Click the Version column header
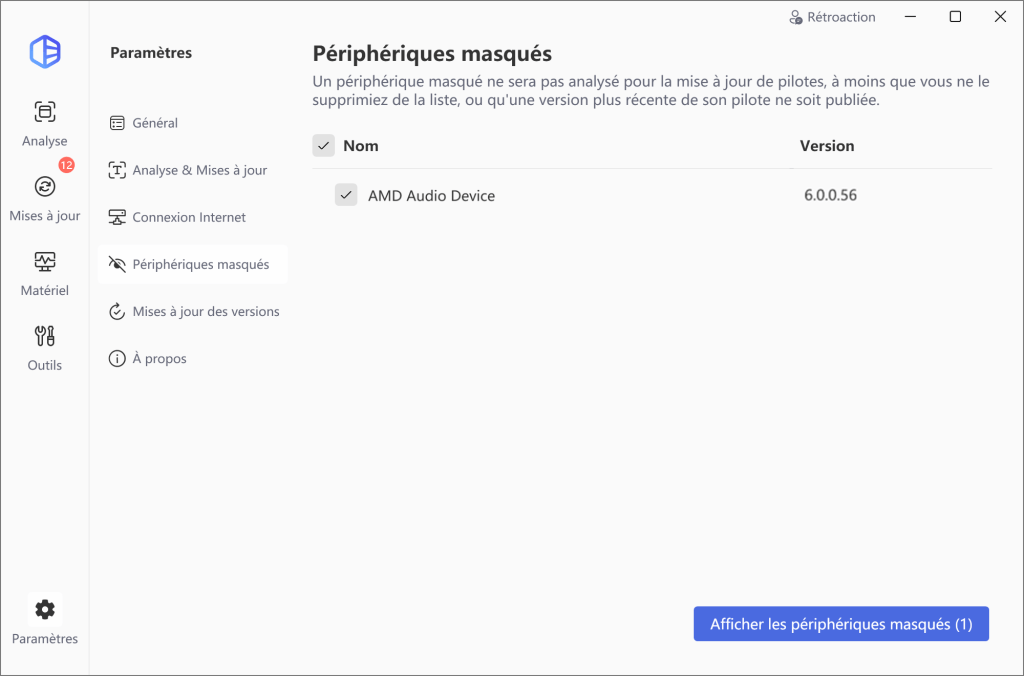The image size is (1024, 676). point(827,146)
